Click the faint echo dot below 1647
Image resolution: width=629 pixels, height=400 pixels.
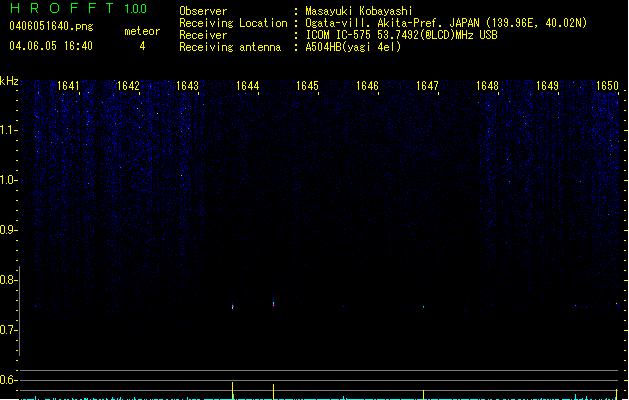[x=423, y=307]
